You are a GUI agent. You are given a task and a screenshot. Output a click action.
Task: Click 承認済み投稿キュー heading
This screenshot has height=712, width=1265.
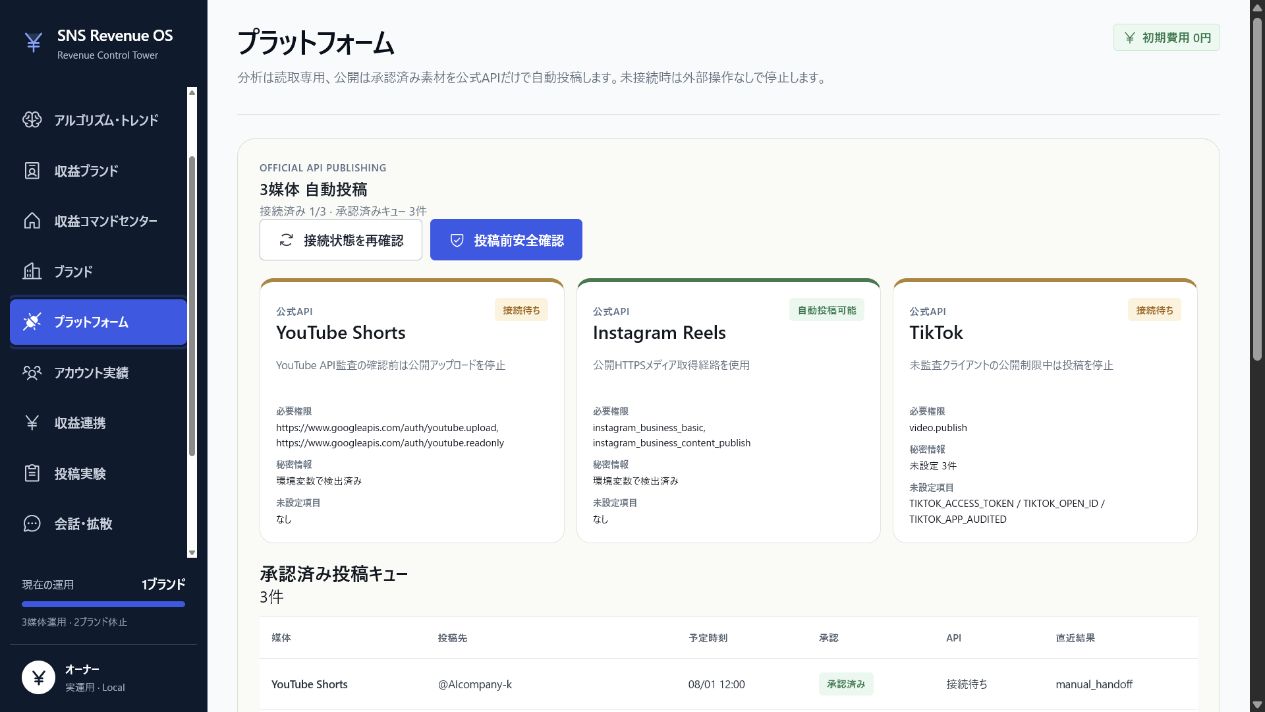(334, 574)
